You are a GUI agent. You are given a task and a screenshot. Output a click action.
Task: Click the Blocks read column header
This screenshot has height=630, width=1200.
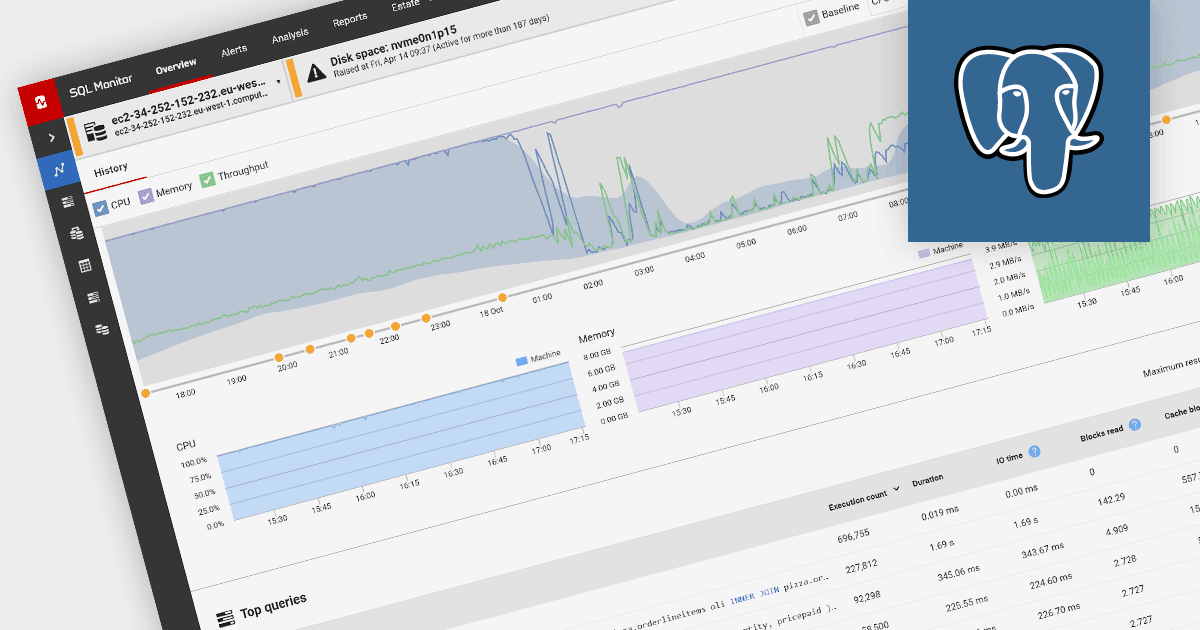(1102, 432)
